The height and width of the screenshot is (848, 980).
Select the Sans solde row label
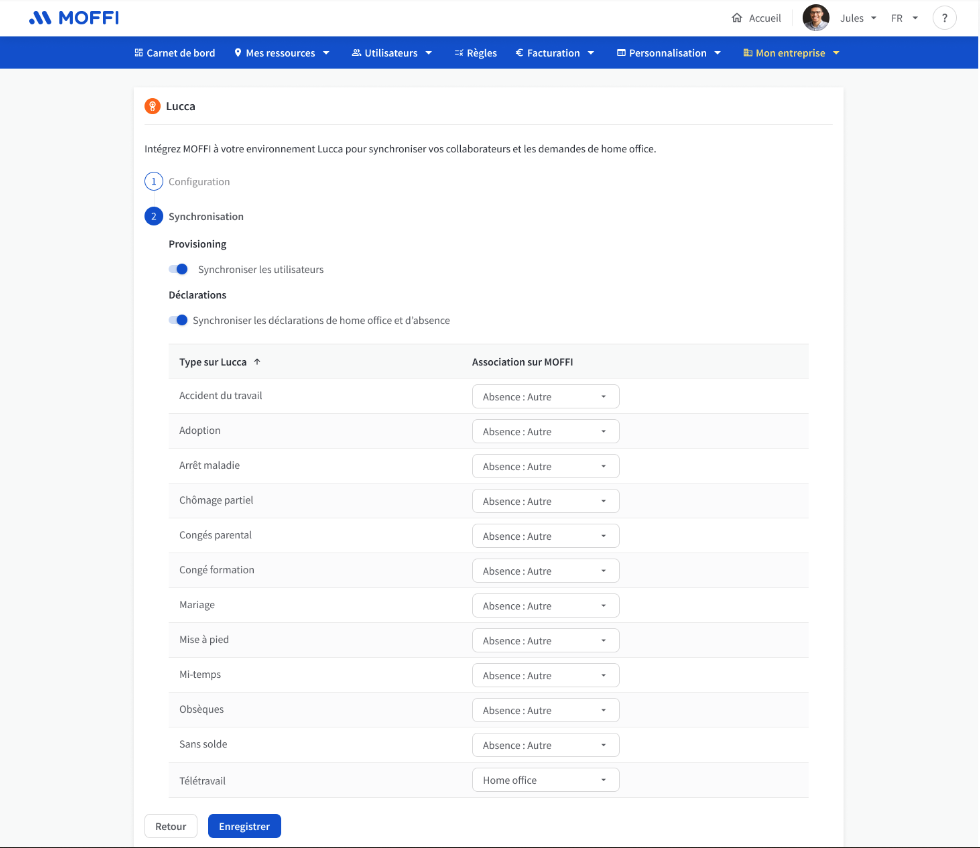tap(203, 744)
